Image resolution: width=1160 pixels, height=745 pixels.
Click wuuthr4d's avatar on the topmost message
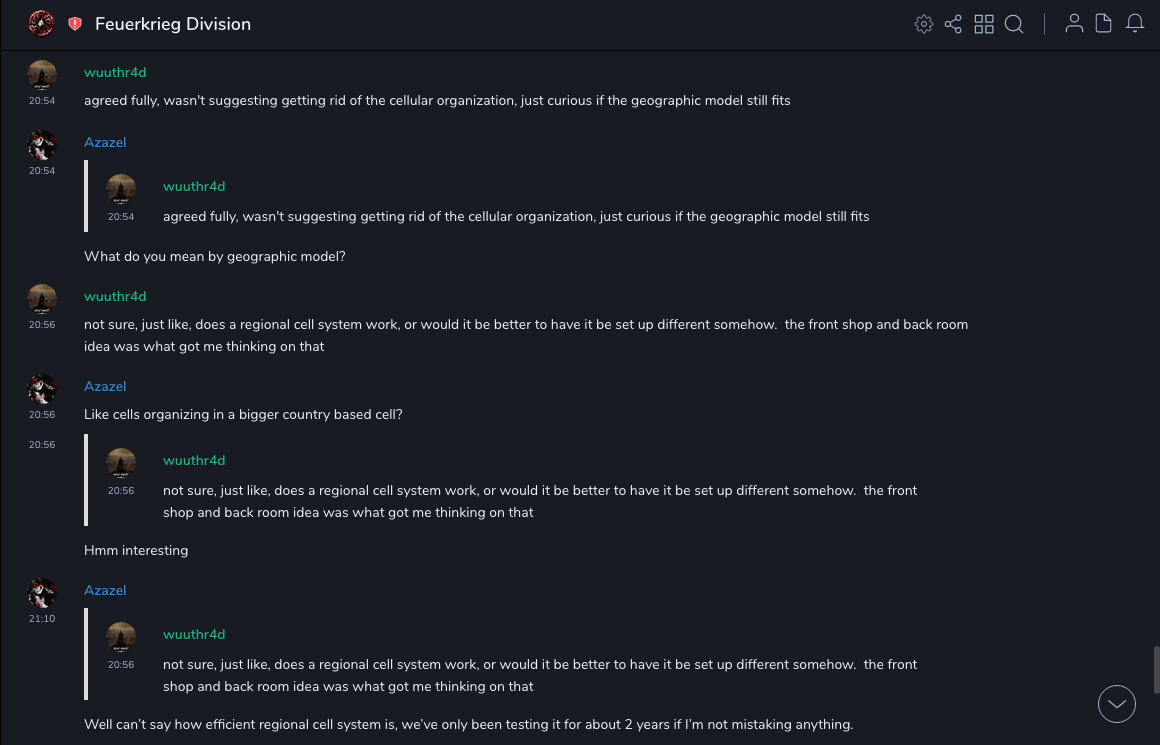tap(42, 75)
